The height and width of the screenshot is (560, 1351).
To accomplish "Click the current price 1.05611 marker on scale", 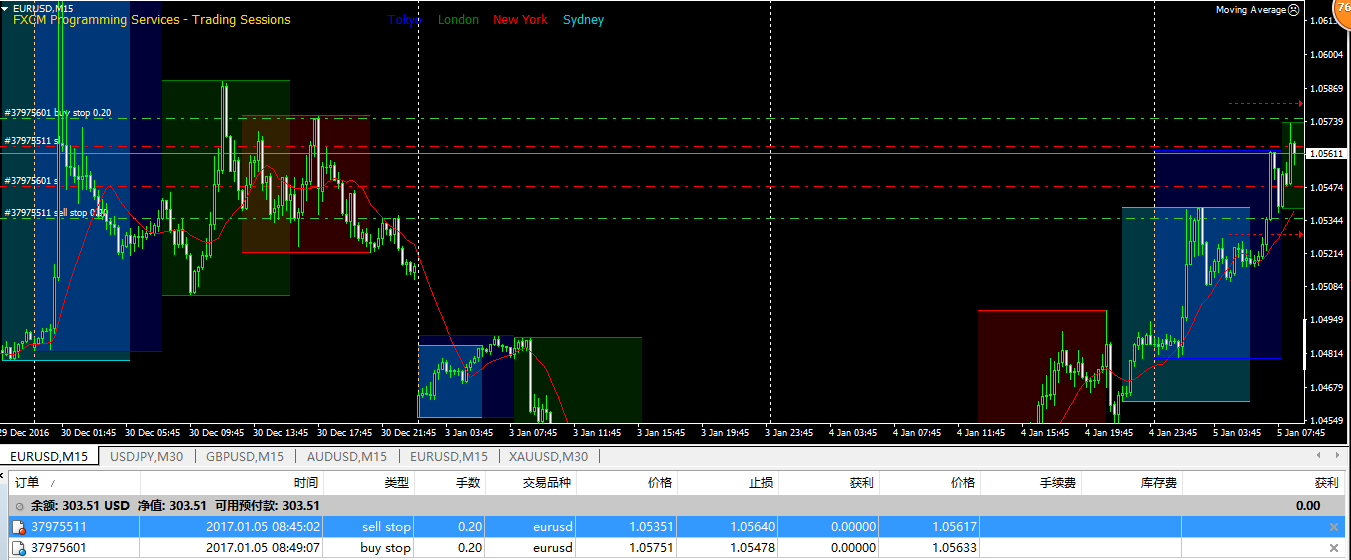I will (1328, 154).
